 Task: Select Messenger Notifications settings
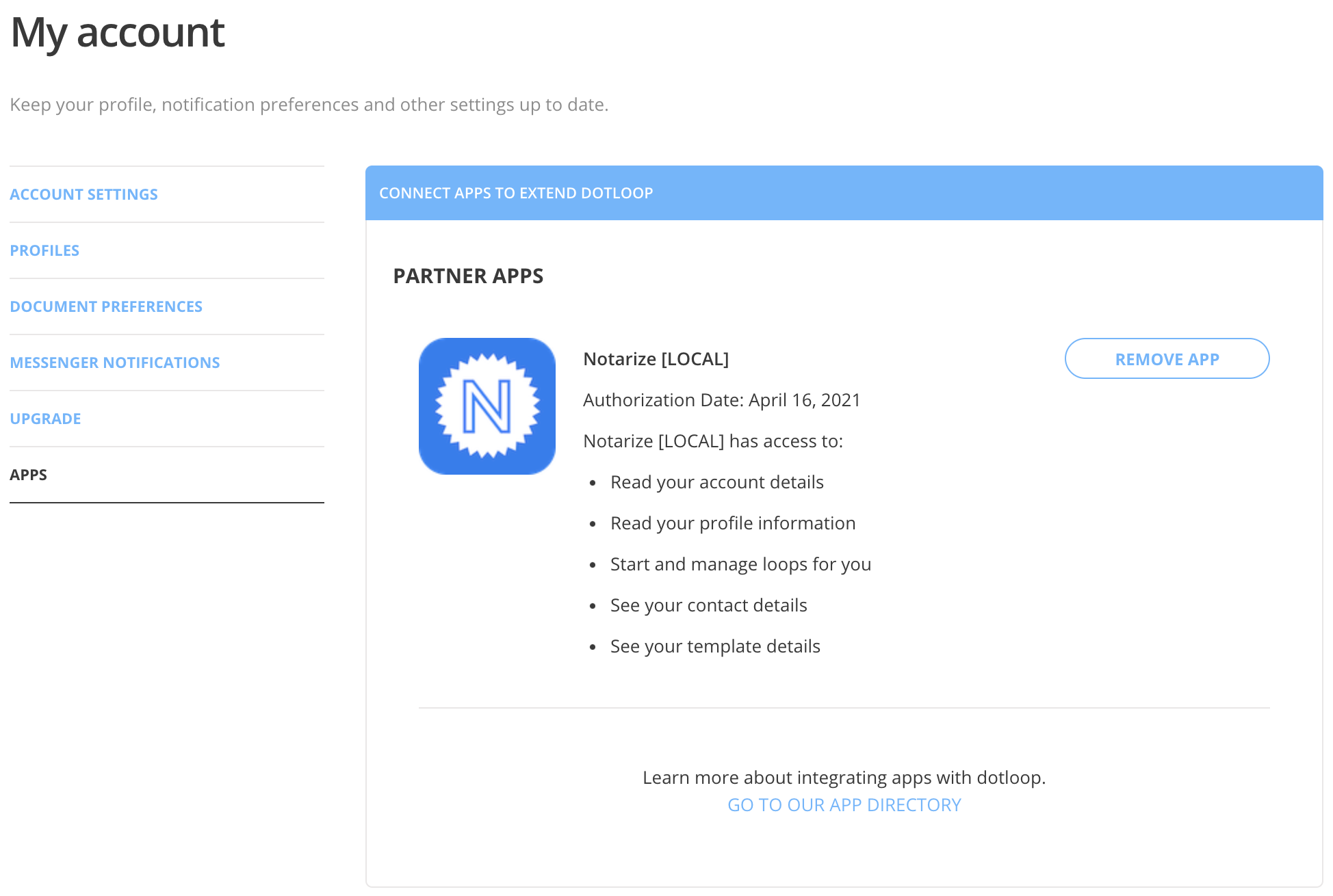(x=115, y=363)
